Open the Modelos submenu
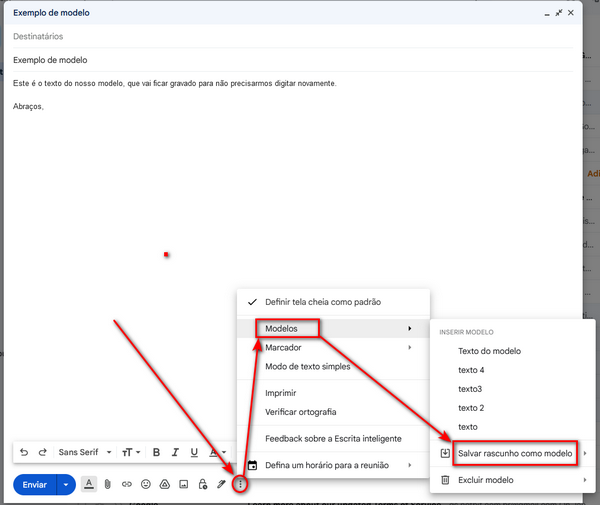Image resolution: width=600 pixels, height=505 pixels. click(333, 328)
